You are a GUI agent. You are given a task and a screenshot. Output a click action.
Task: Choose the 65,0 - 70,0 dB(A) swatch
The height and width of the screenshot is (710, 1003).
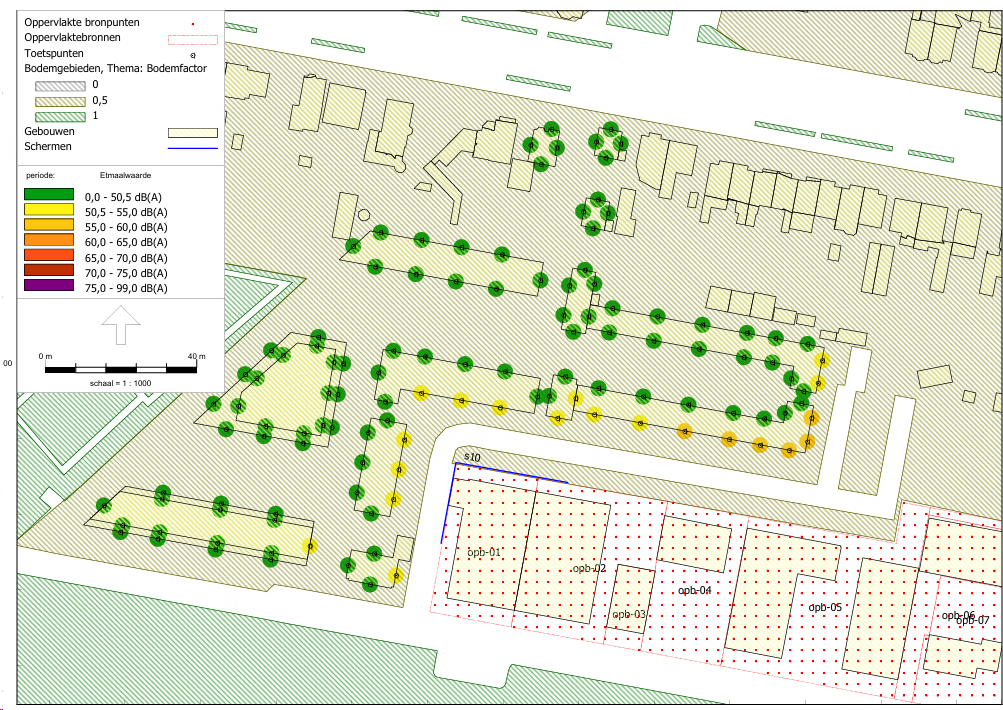pos(49,255)
